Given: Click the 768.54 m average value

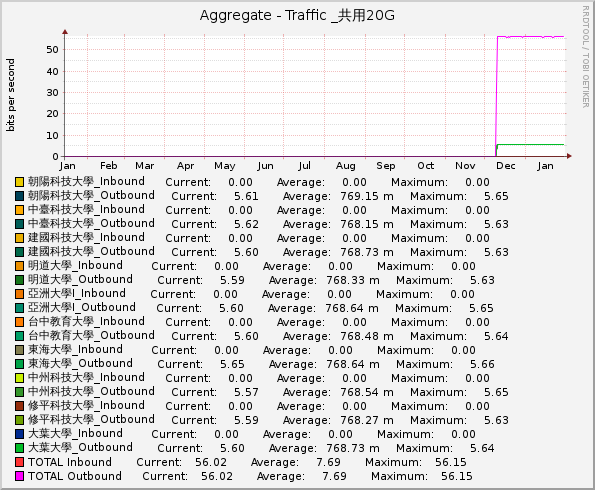Looking at the screenshot, I should point(367,392).
